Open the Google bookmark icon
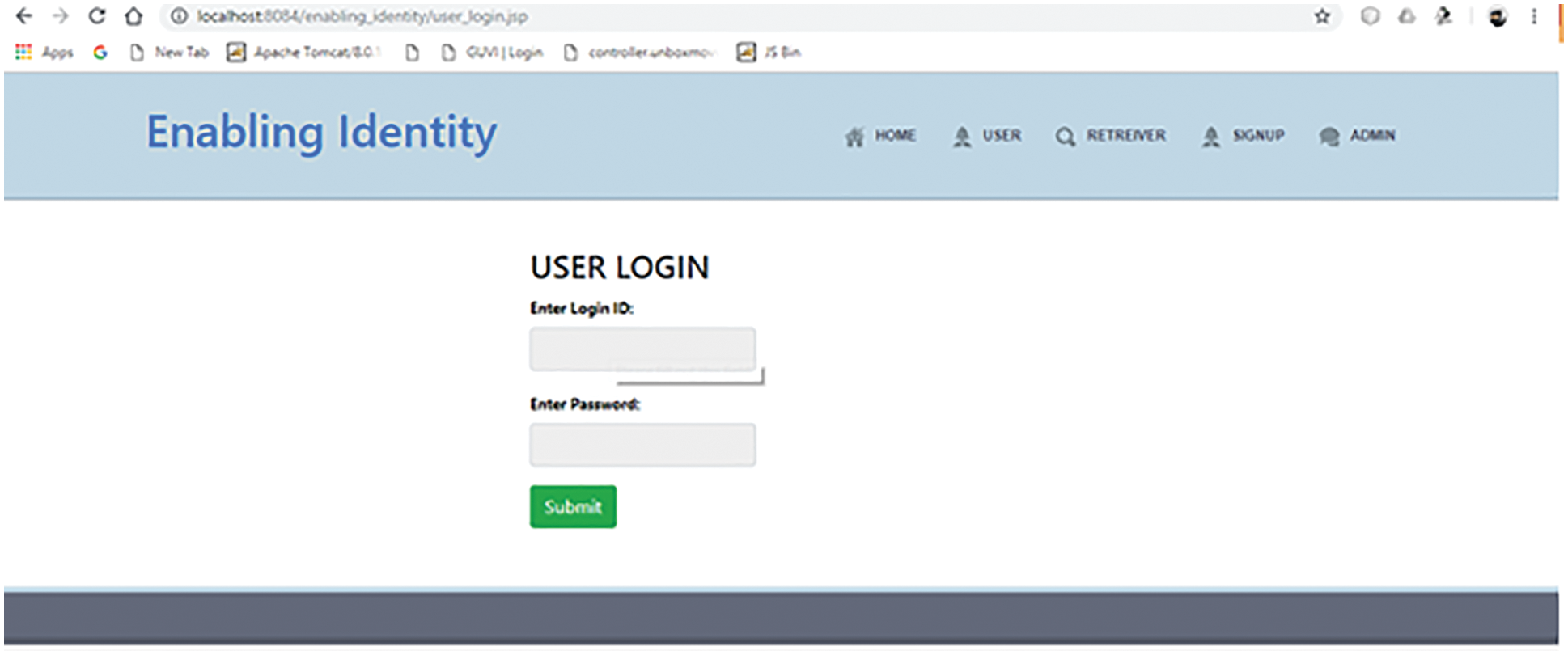Viewport: 1568px width, 655px height. point(100,53)
